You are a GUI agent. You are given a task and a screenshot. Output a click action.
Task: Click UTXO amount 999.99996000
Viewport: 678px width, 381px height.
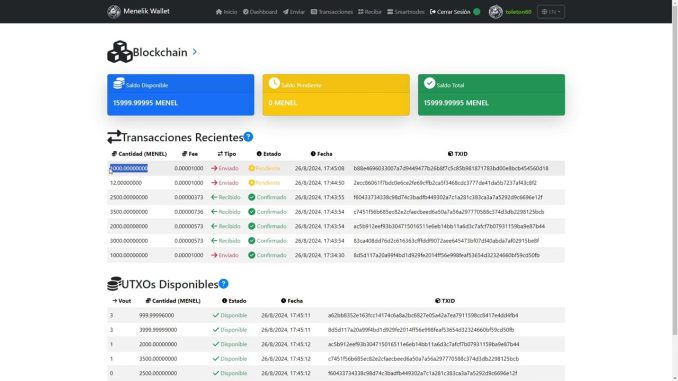[x=157, y=315]
